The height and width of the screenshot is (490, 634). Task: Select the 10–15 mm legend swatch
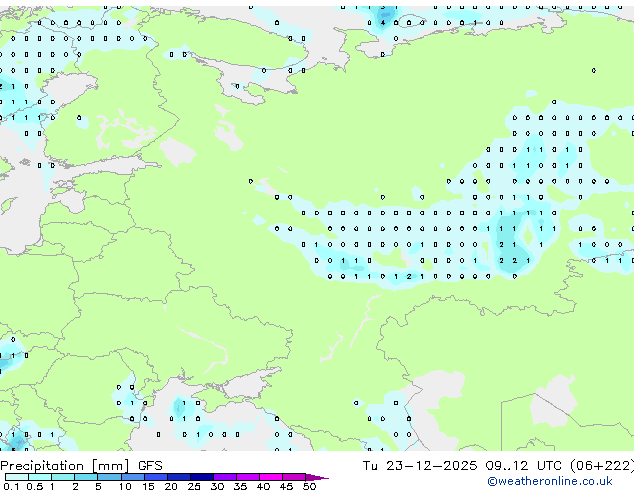click(133, 477)
